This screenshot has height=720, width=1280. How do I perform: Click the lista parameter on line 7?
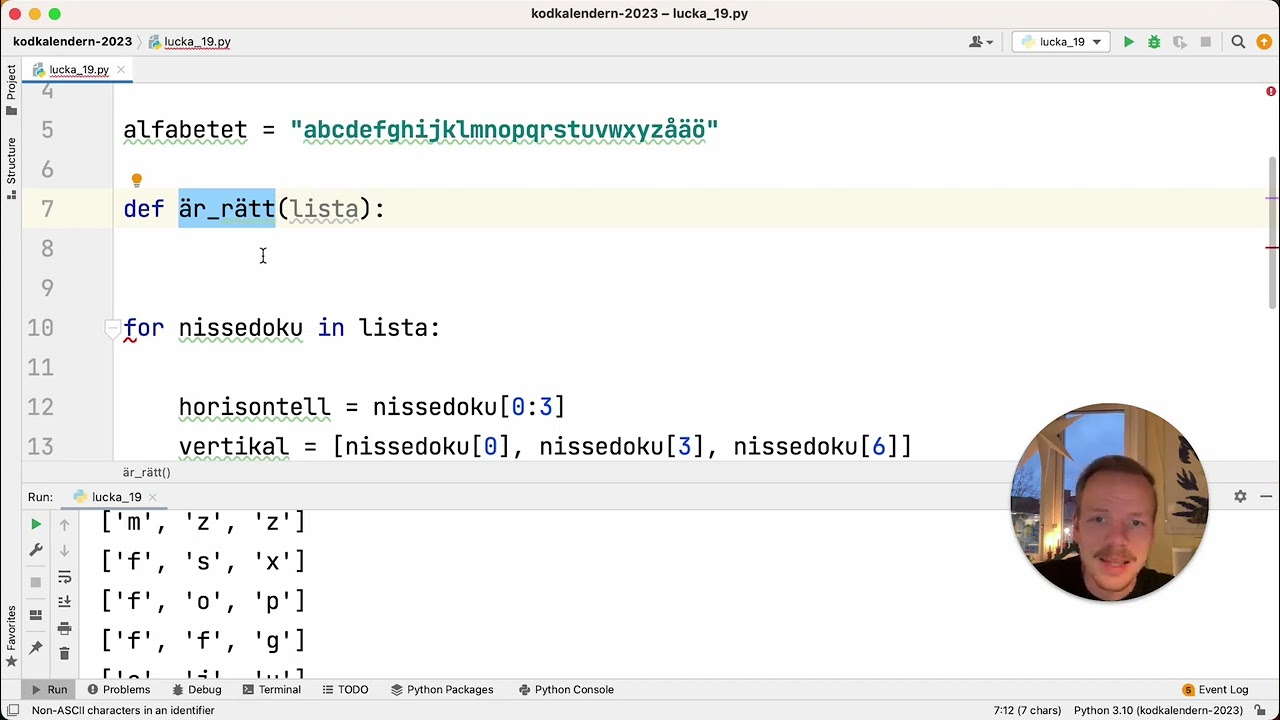(324, 209)
